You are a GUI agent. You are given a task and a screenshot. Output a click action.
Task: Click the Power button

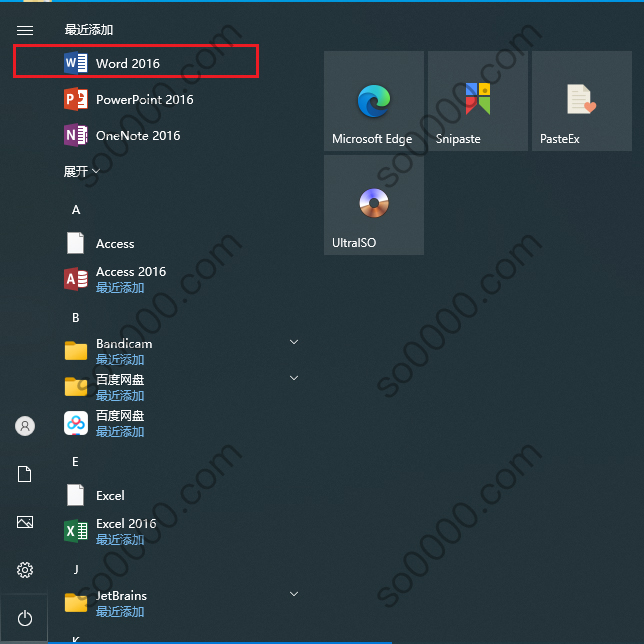tap(25, 618)
